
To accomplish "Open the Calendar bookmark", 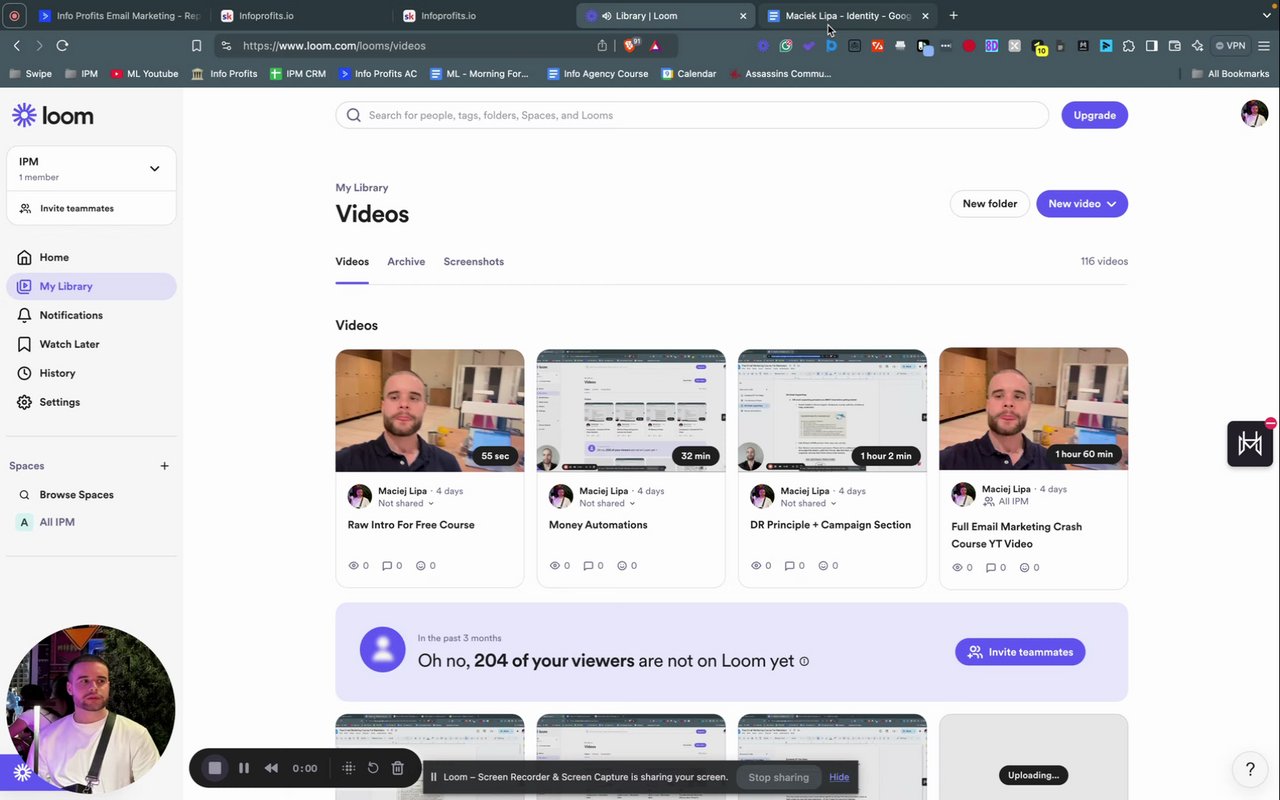I will click(x=689, y=74).
